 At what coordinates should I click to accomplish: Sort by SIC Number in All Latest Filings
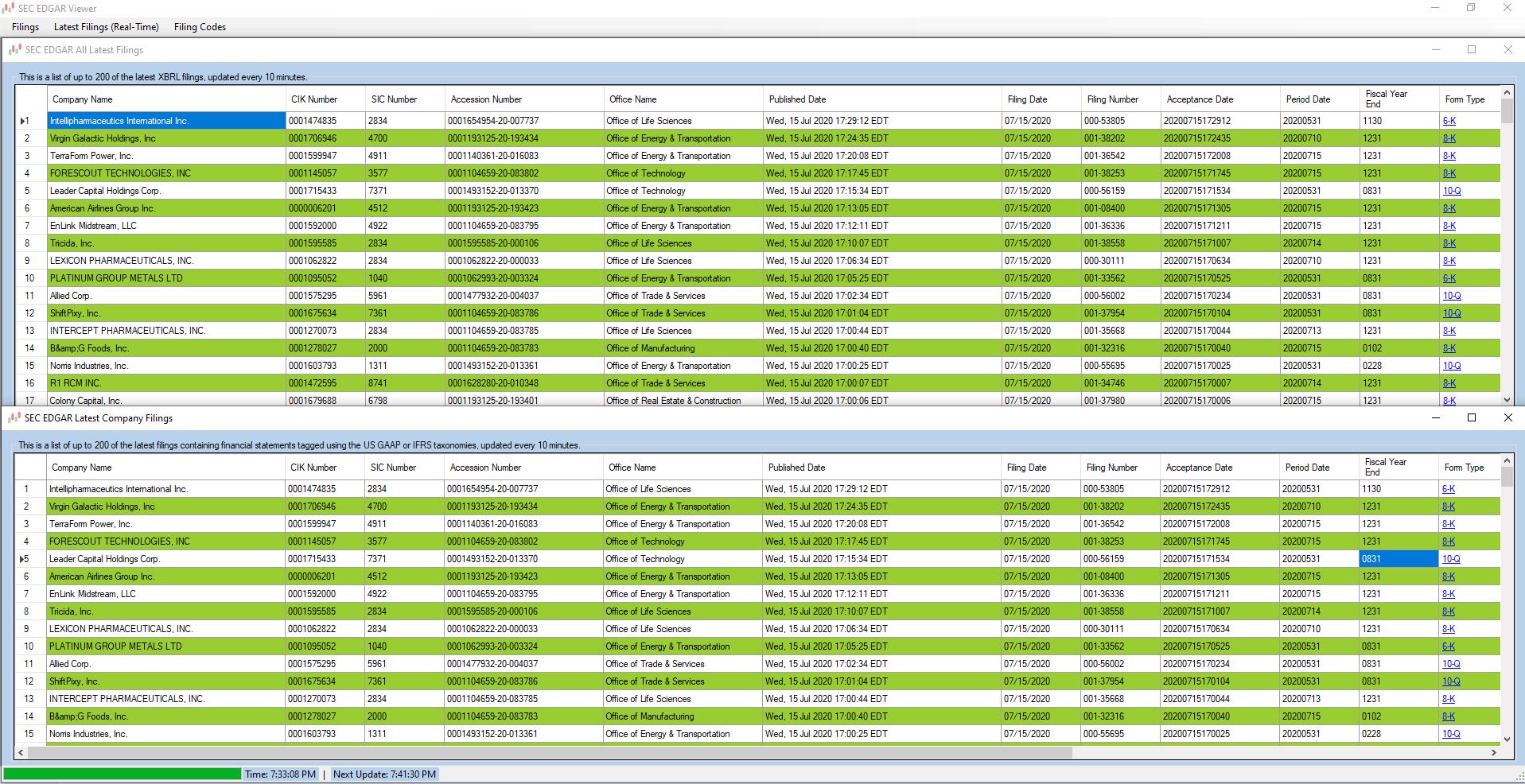click(405, 99)
